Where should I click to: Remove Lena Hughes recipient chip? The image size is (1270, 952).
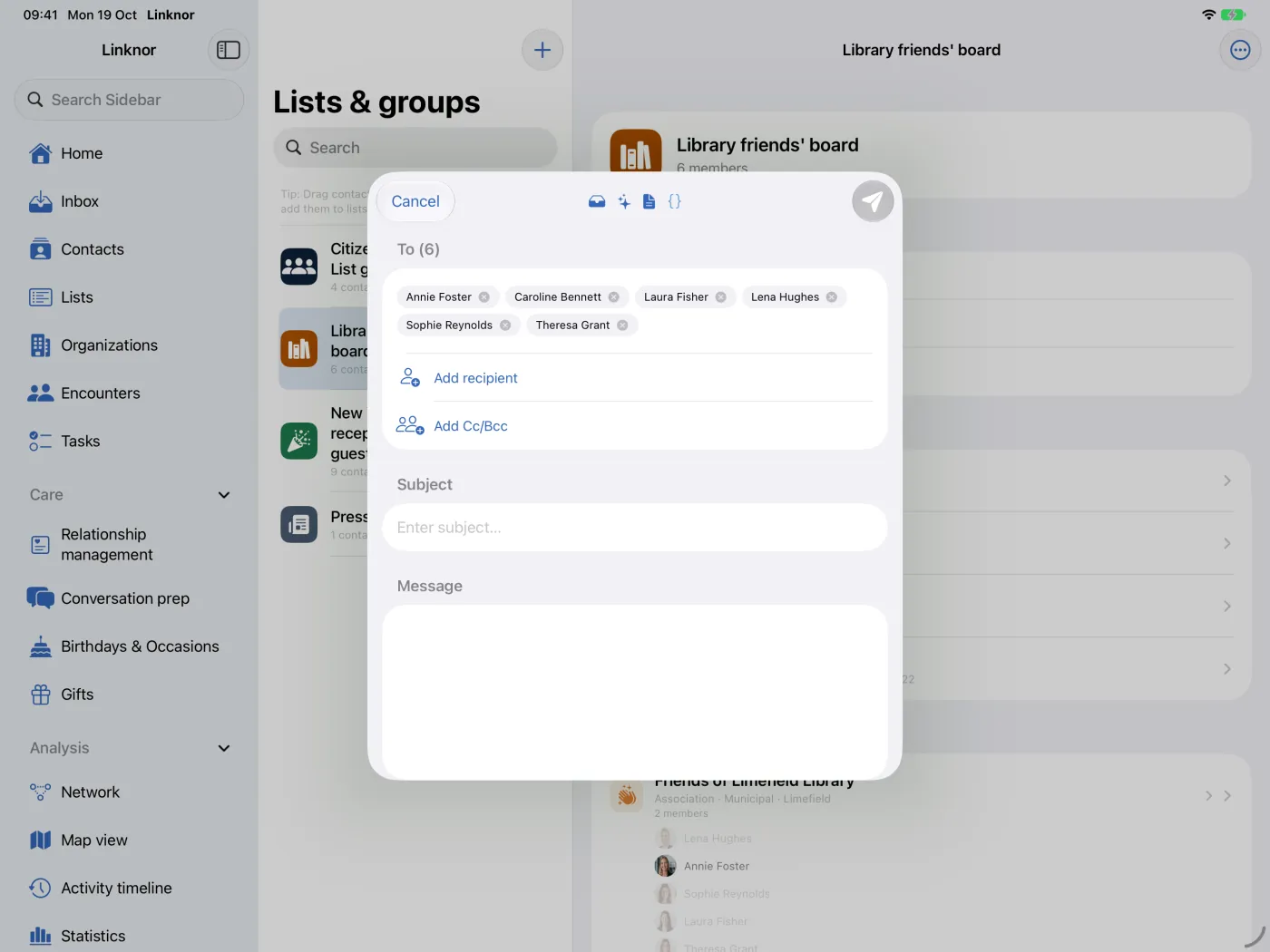tap(832, 297)
